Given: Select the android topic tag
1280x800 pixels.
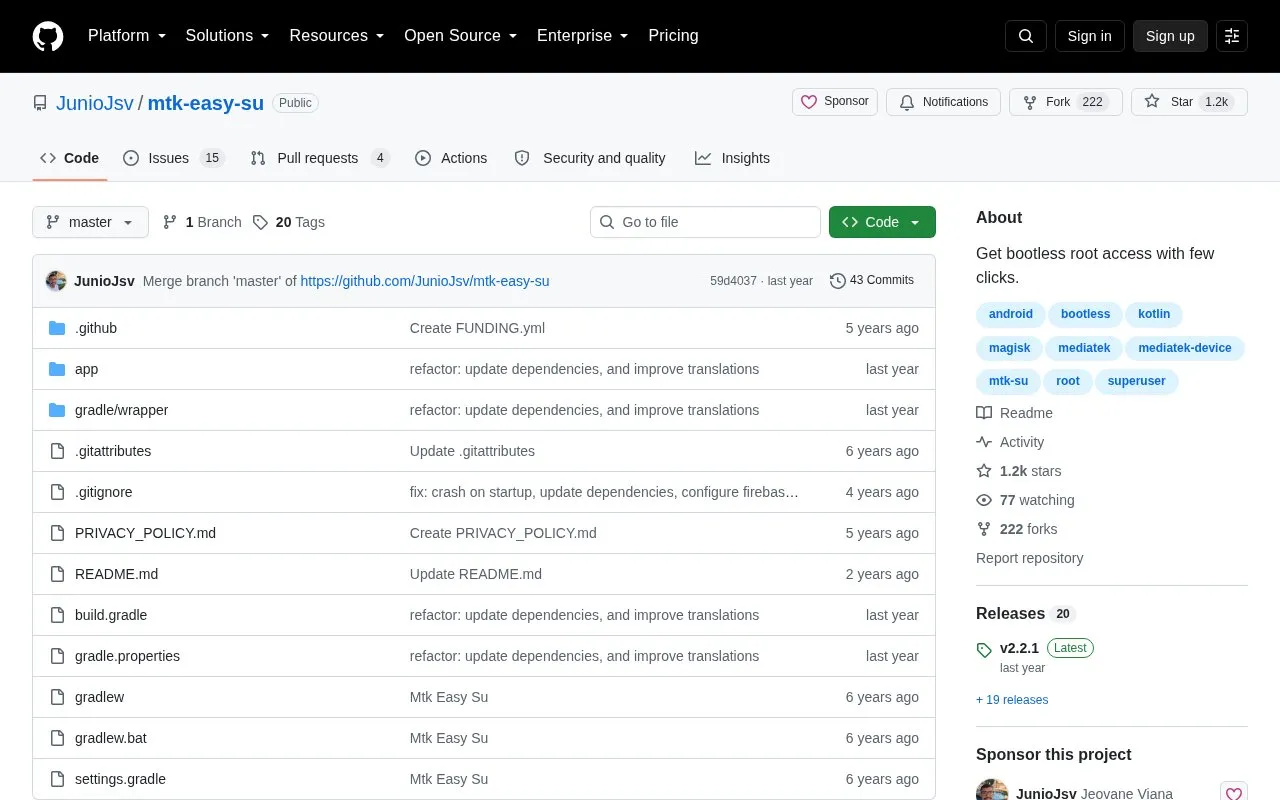Looking at the screenshot, I should coord(1011,314).
